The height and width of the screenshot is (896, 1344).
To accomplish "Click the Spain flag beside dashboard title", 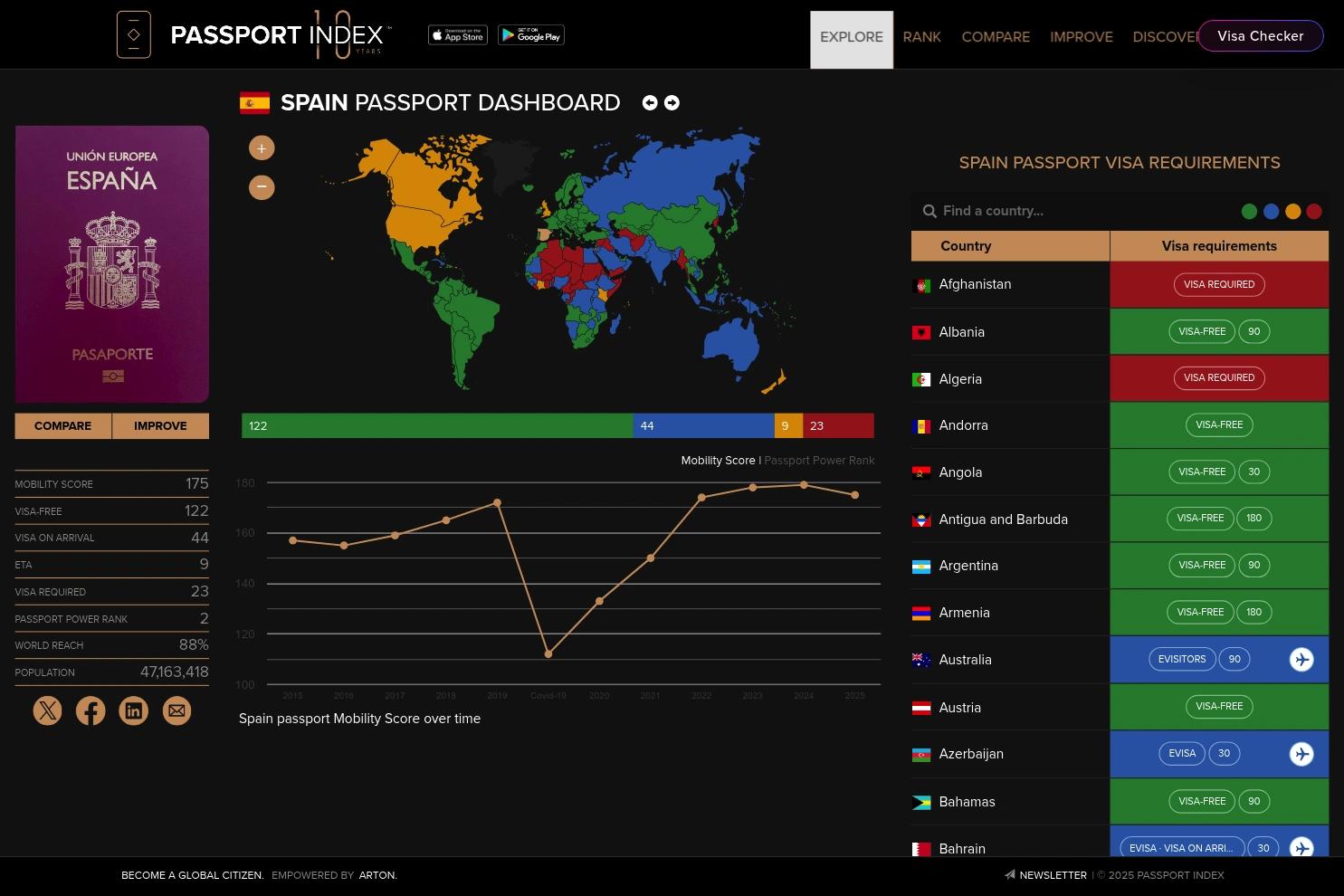I will (x=254, y=103).
